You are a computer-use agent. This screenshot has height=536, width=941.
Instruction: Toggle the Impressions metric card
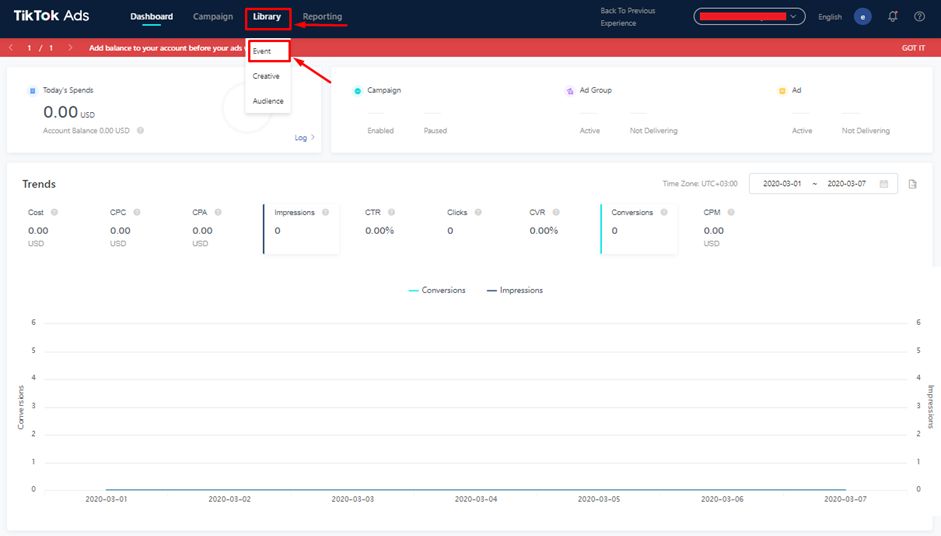tap(300, 229)
